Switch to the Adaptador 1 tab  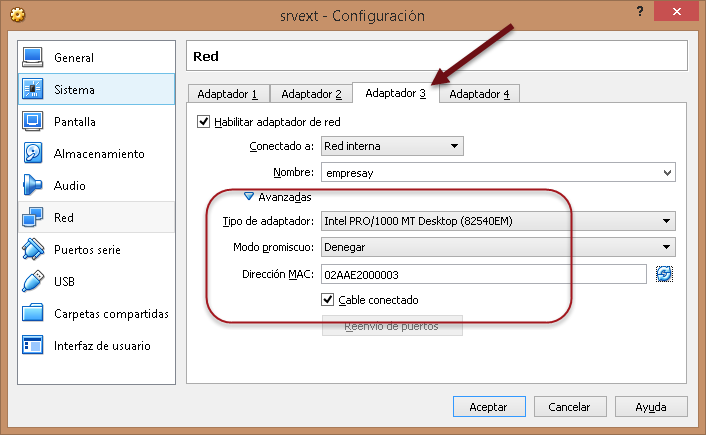[x=227, y=94]
